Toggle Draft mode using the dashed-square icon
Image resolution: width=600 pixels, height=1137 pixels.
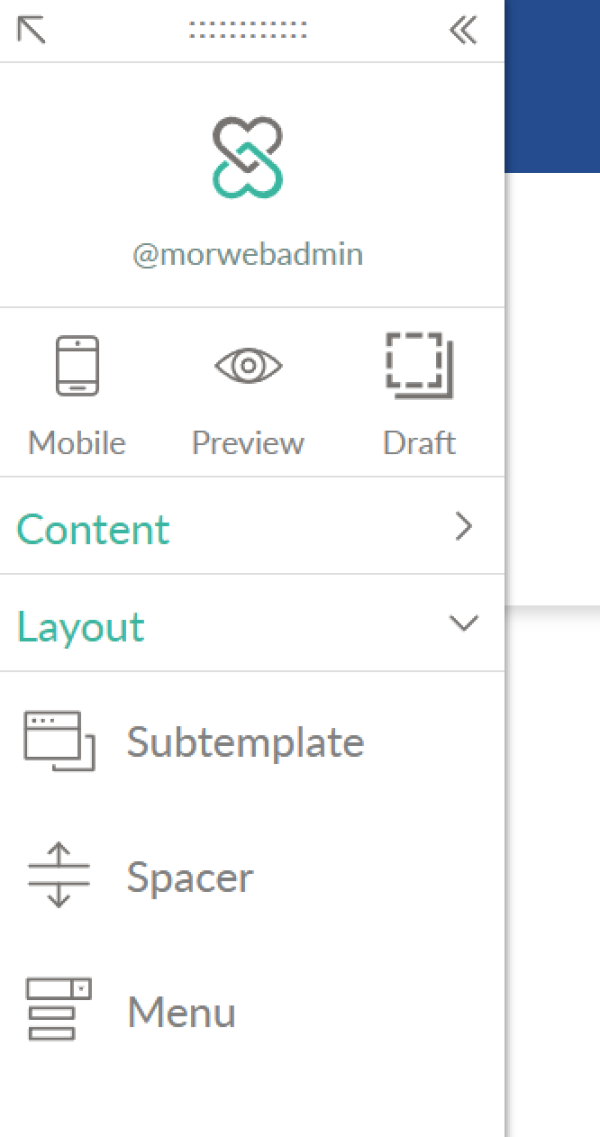click(x=419, y=365)
